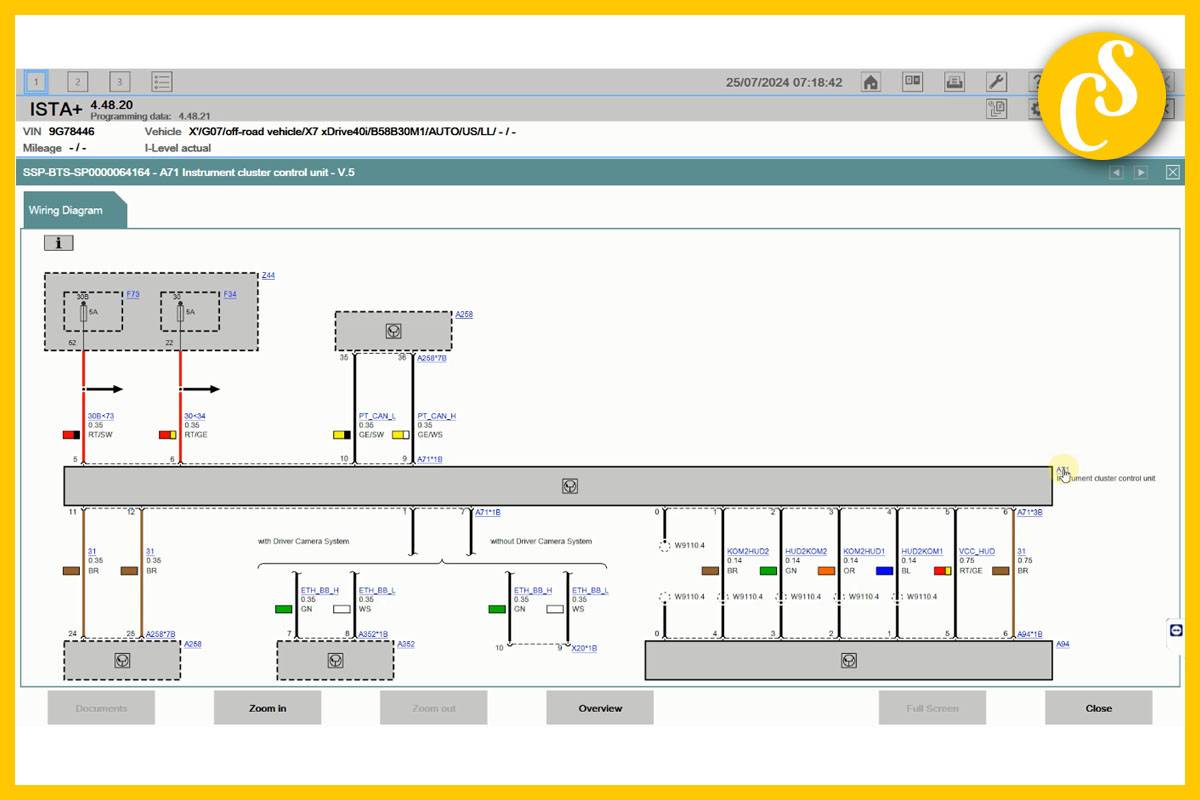Switch to session tab 2
This screenshot has height=800, width=1200.
point(78,82)
